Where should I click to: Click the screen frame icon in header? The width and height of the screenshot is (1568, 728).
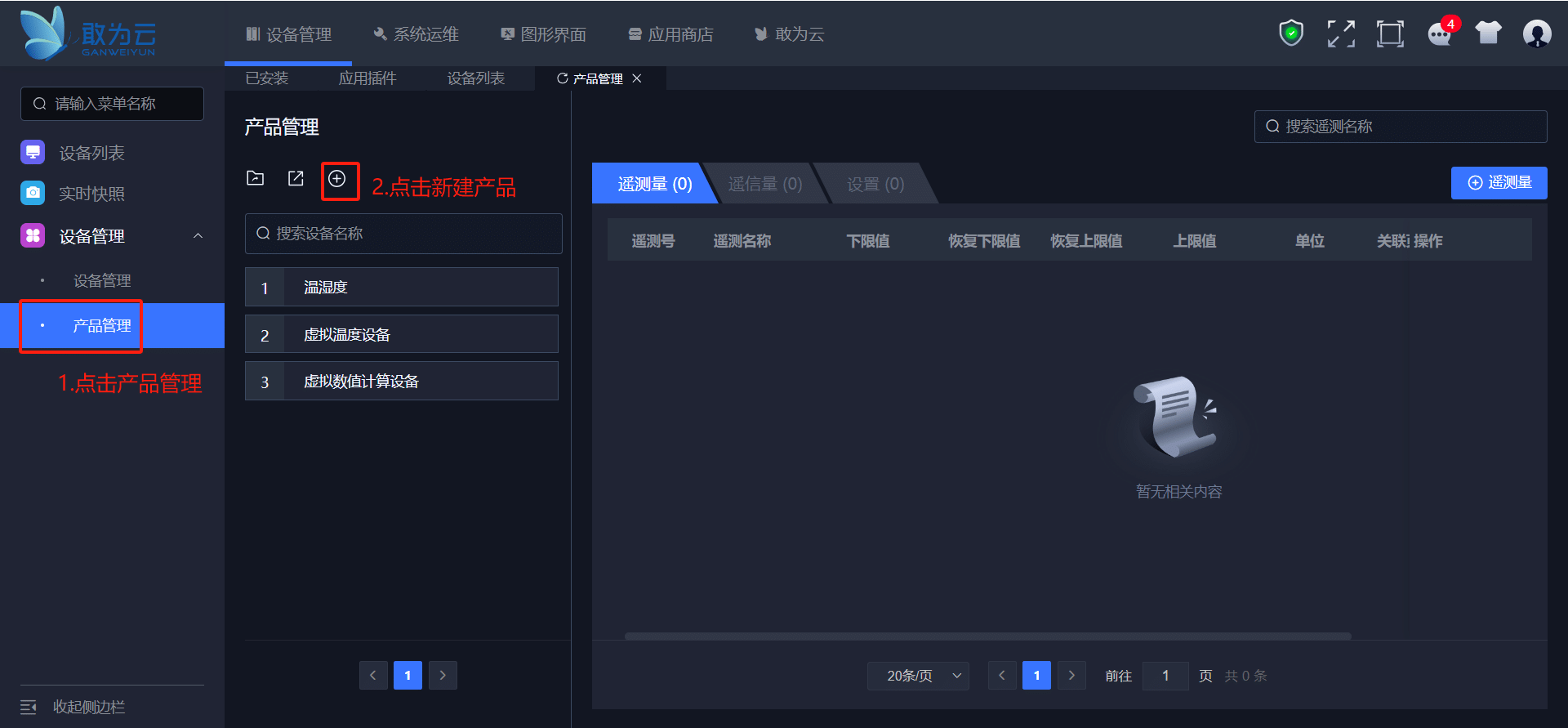click(x=1390, y=33)
